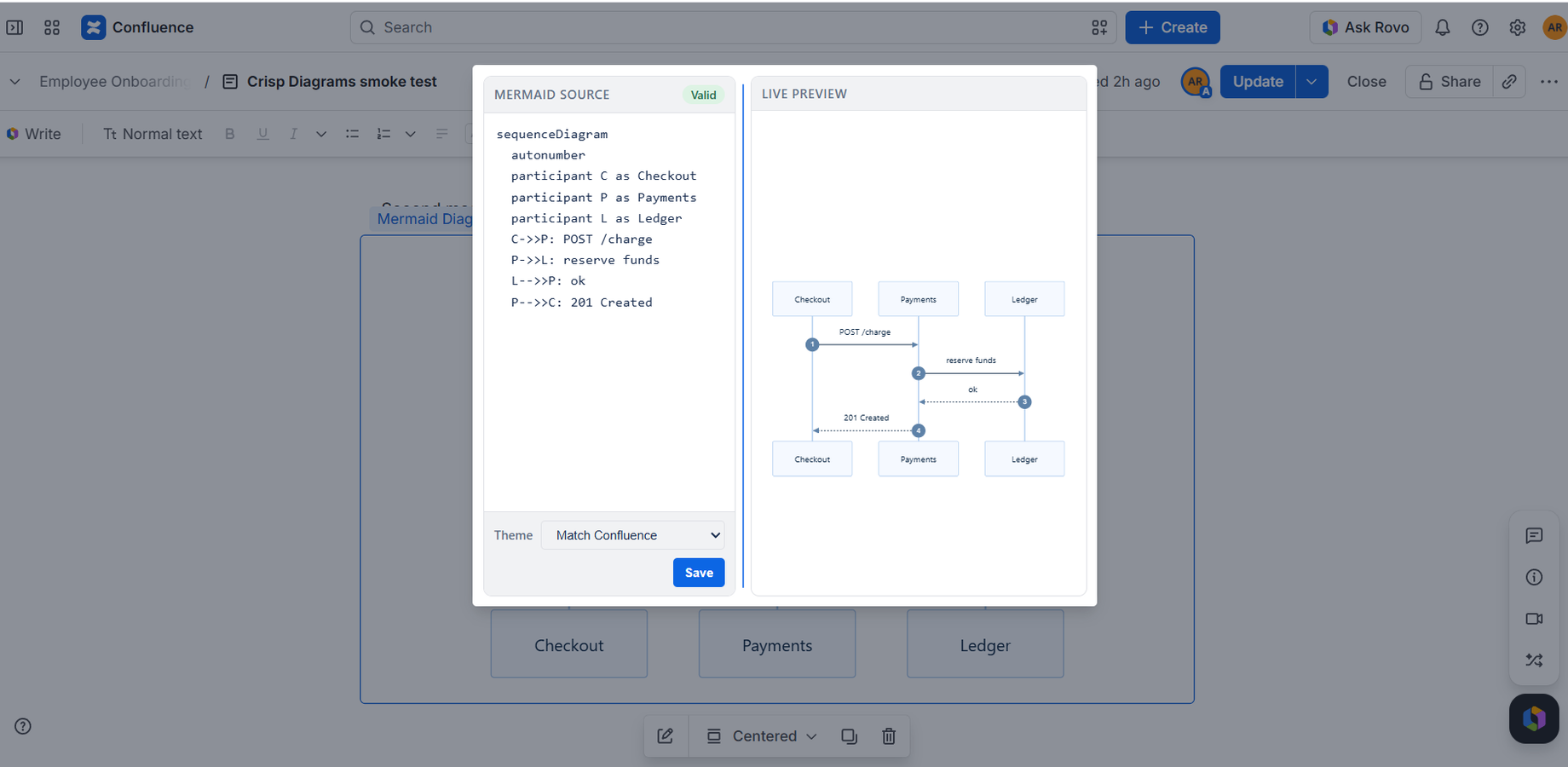This screenshot has height=767, width=1568.
Task: Open the Theme Match Confluence dropdown
Action: (632, 535)
